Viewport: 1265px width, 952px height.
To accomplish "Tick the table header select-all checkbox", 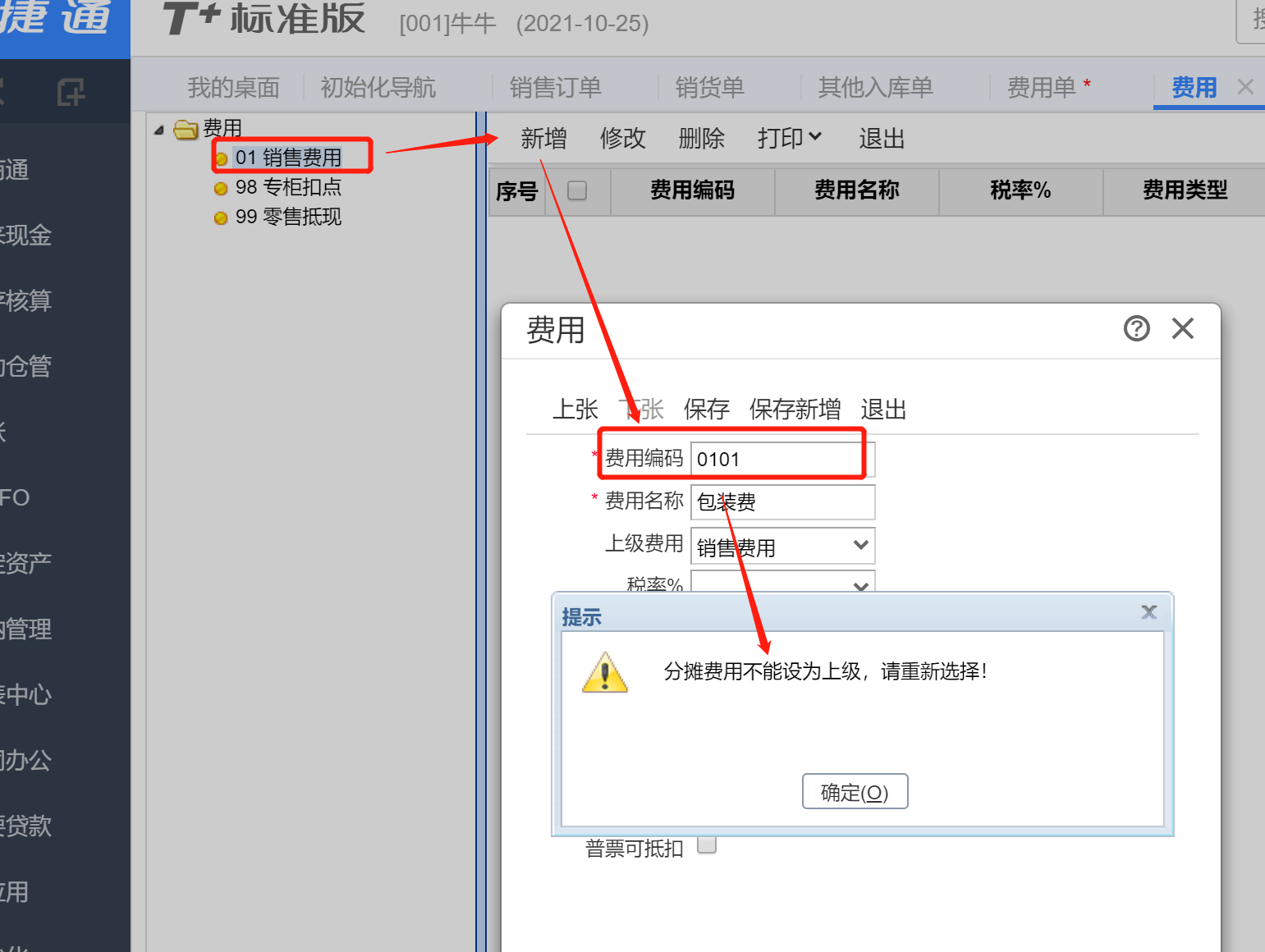I will click(x=577, y=190).
